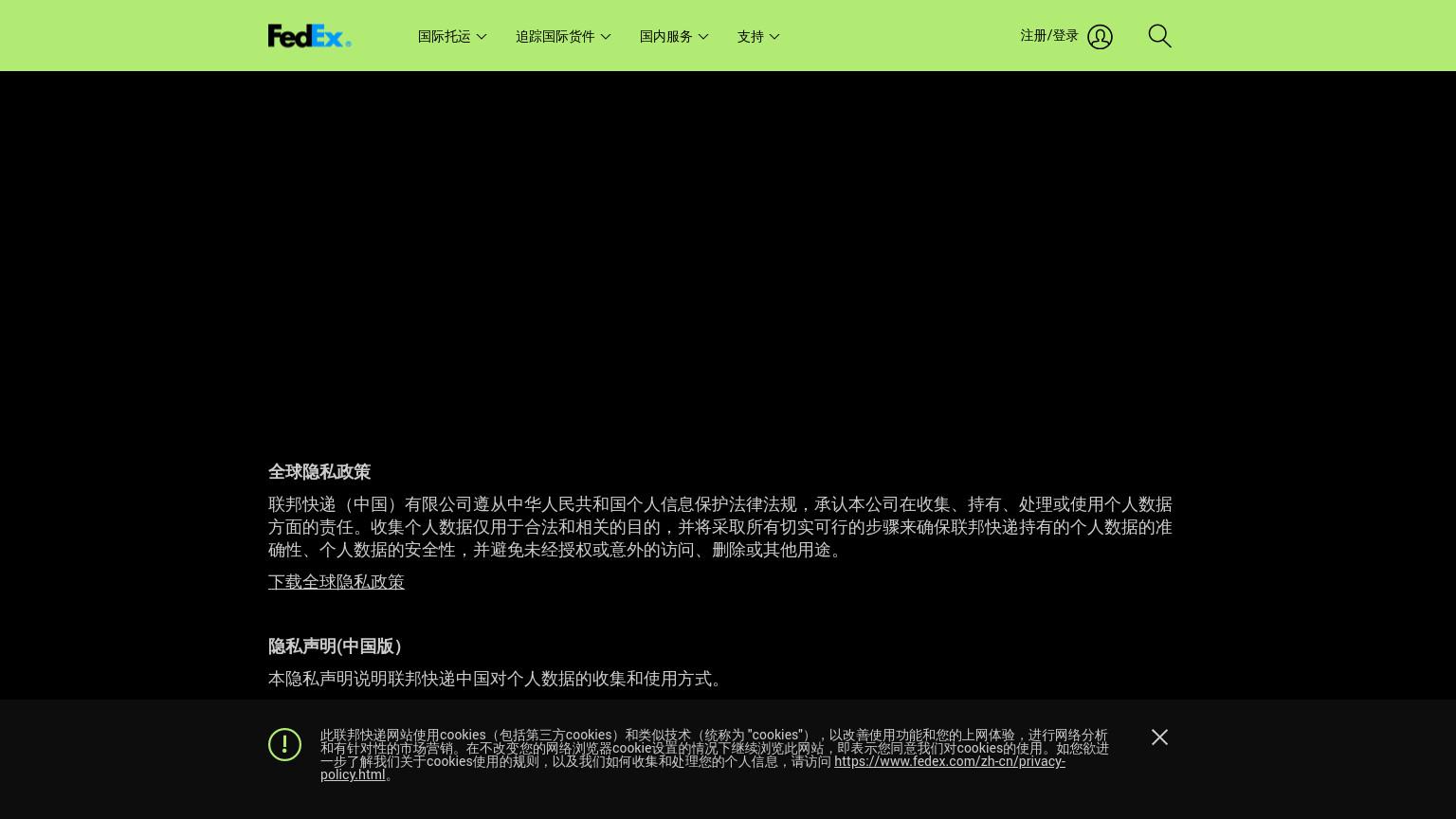Expand the chevron next to 国际托运
The height and width of the screenshot is (819, 1456).
pos(482,37)
